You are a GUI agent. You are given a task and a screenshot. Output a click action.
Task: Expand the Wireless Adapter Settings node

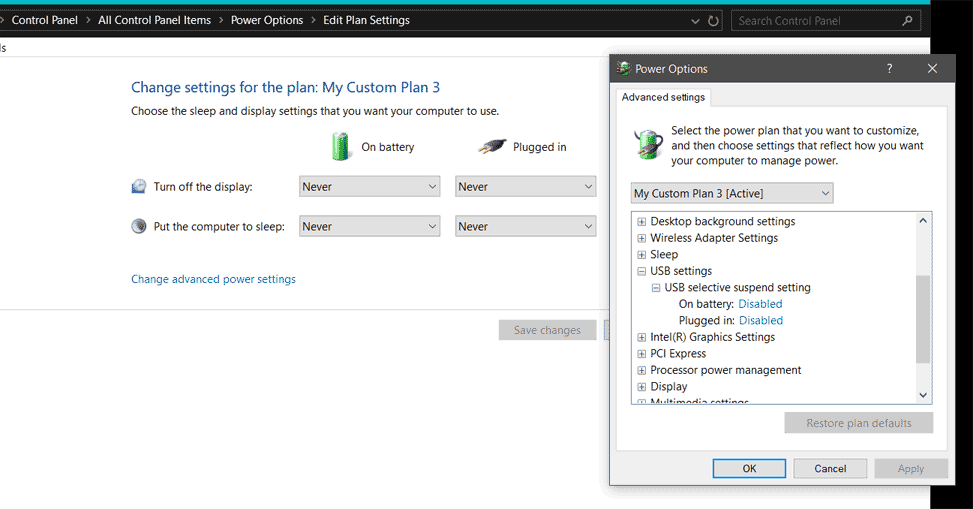click(x=642, y=238)
